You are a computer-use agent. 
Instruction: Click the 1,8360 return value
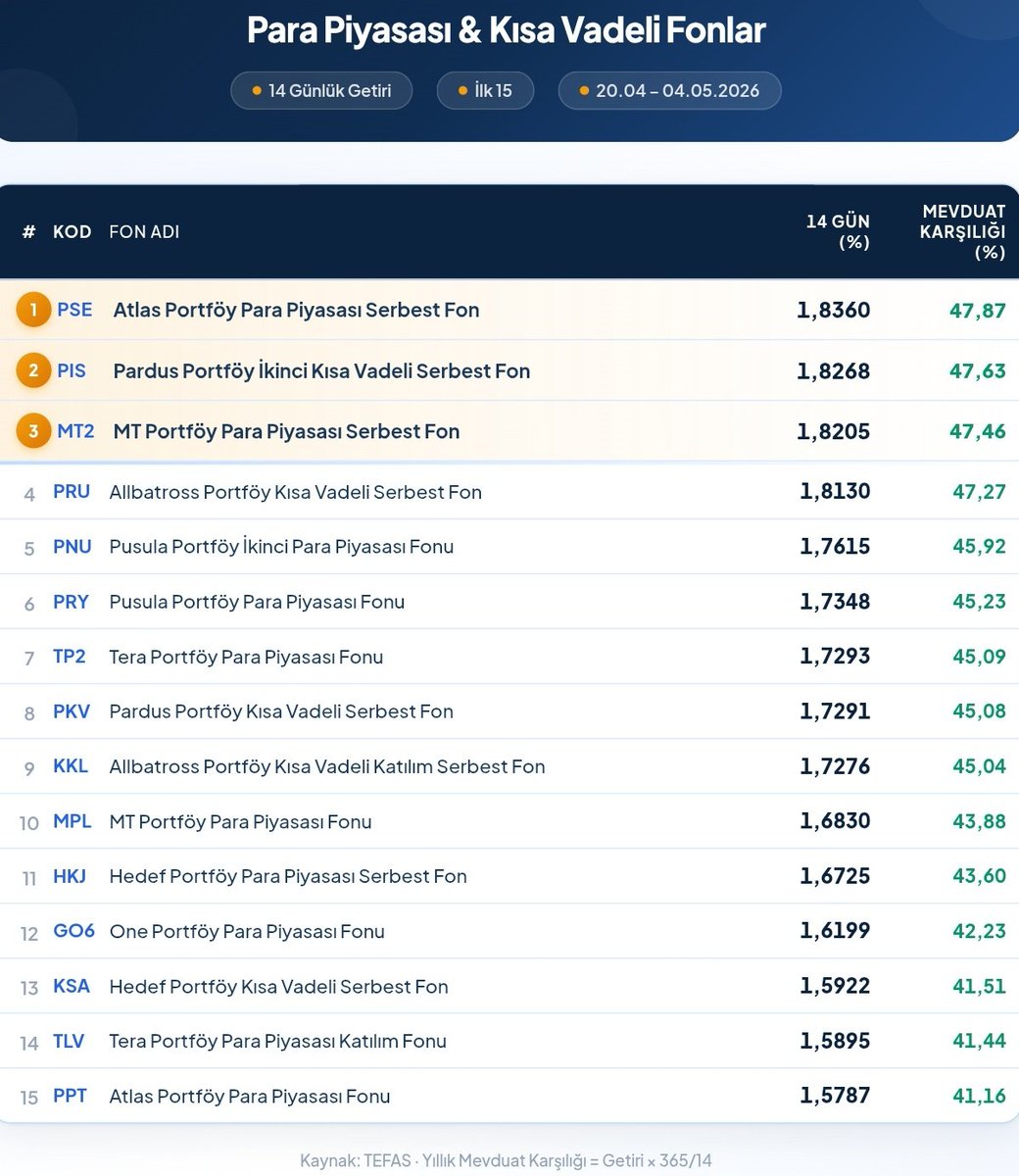coord(834,311)
